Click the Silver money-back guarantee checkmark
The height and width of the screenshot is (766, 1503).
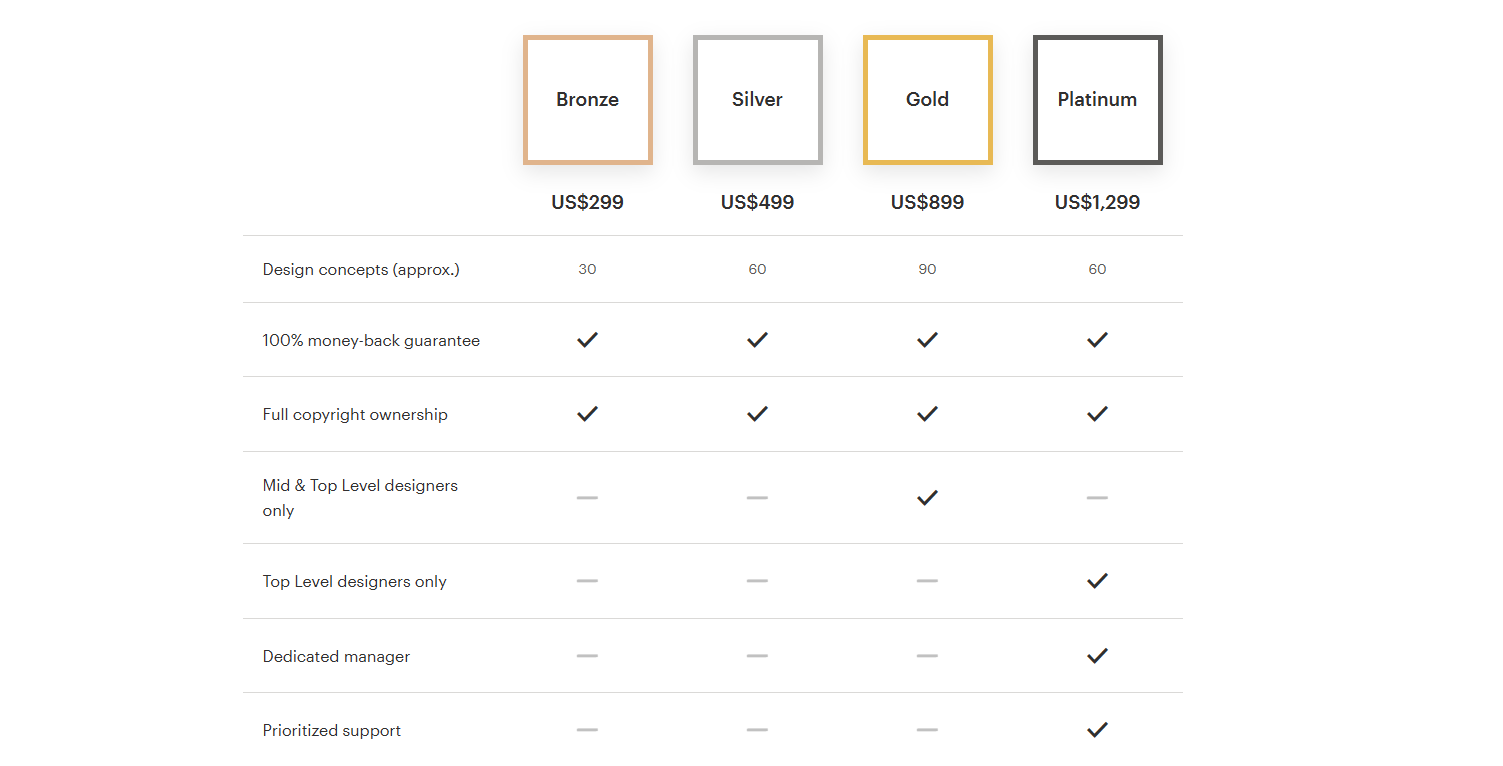pos(757,340)
